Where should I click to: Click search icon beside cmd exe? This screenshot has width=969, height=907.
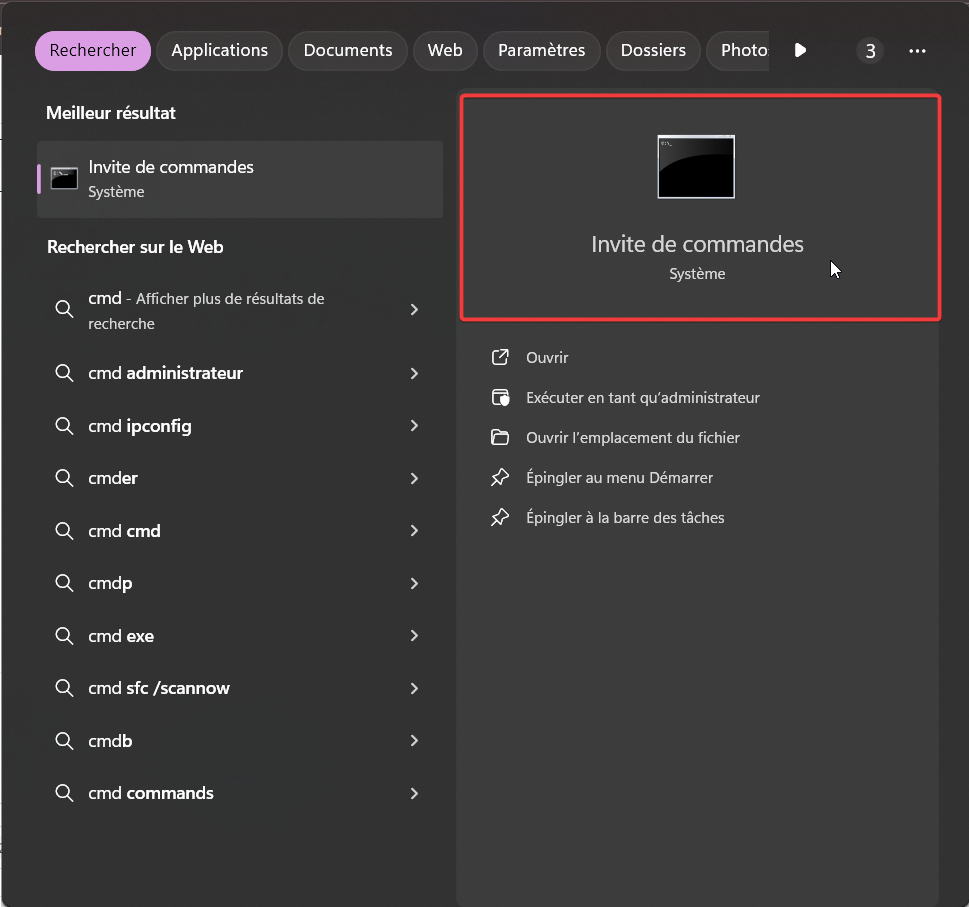[x=64, y=635]
